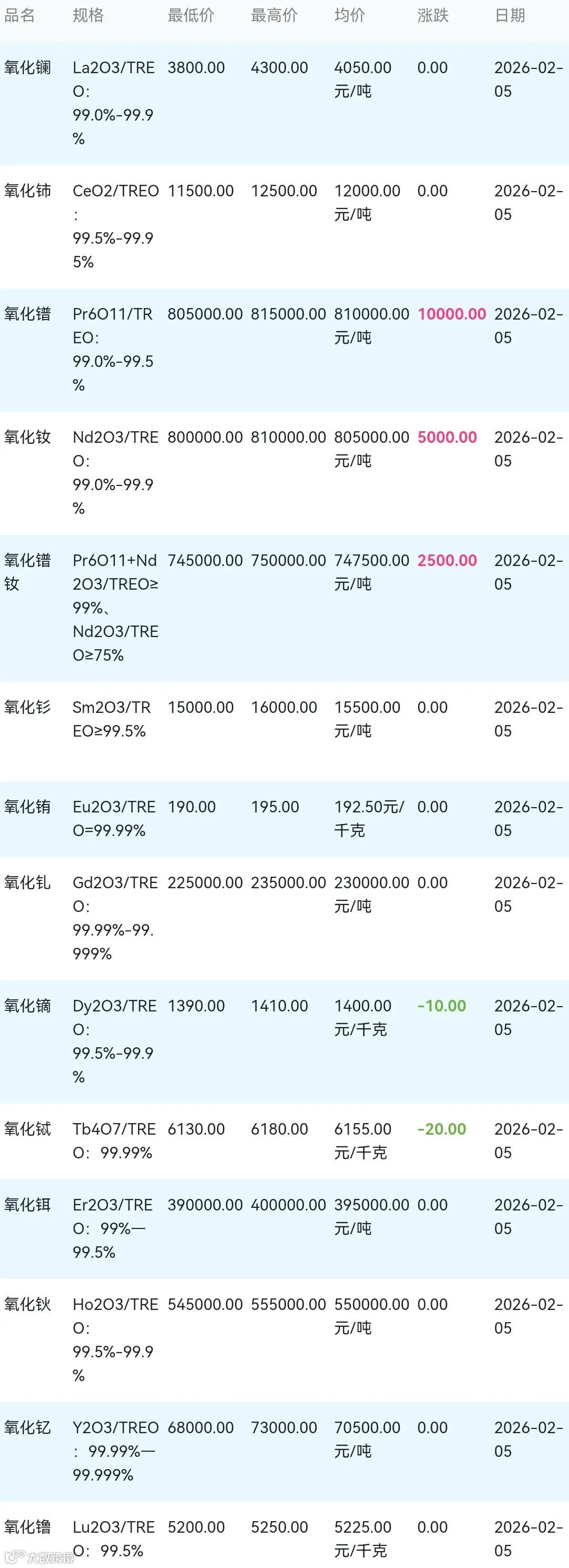The width and height of the screenshot is (569, 1568).
Task: Select the 氧化铒 product name
Action: pos(27,1205)
